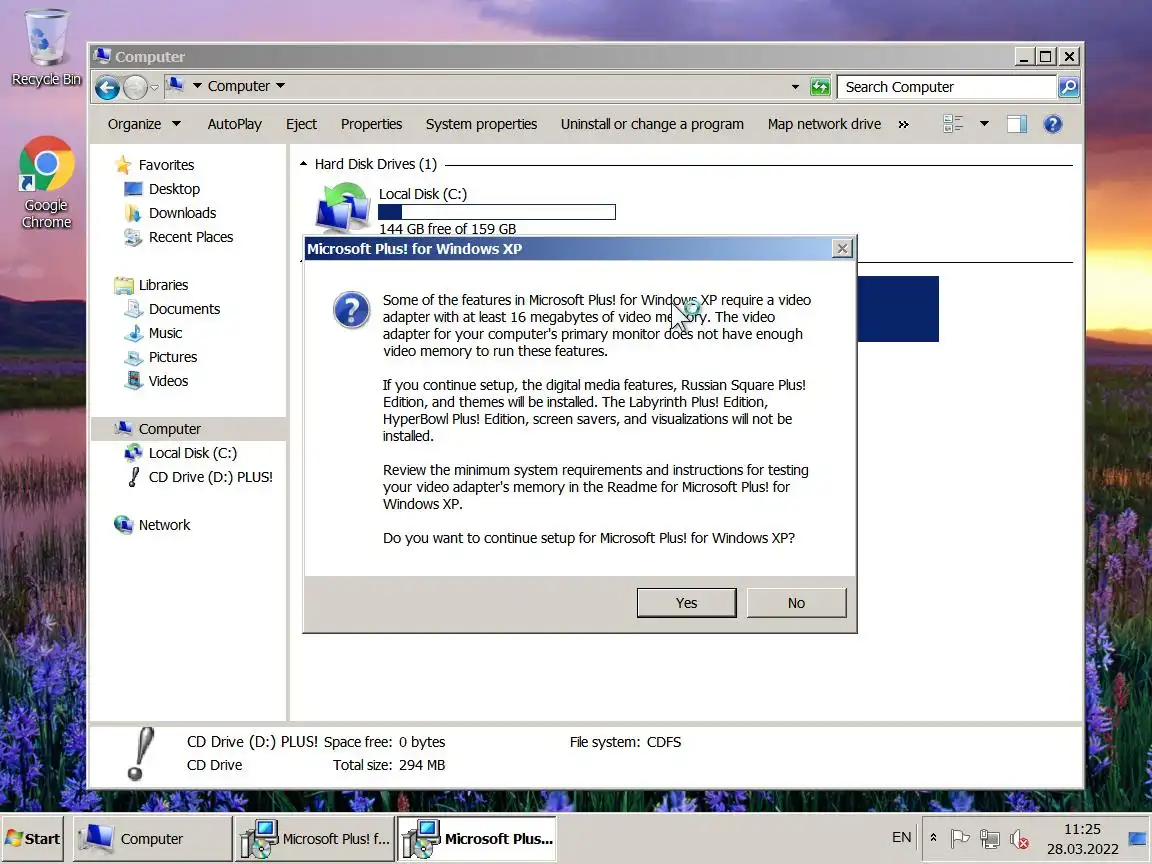Launch Google Chrome desktop shortcut
The height and width of the screenshot is (864, 1152).
point(46,182)
